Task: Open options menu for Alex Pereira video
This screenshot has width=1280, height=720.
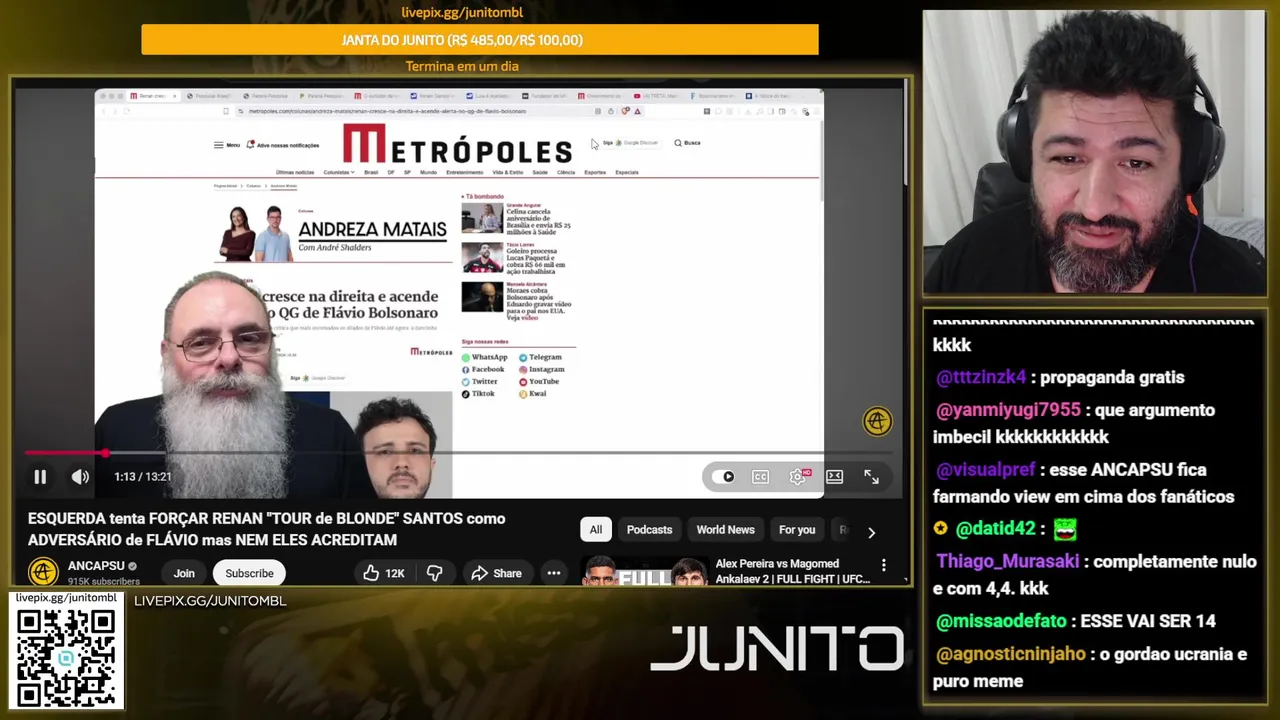Action: tap(883, 565)
